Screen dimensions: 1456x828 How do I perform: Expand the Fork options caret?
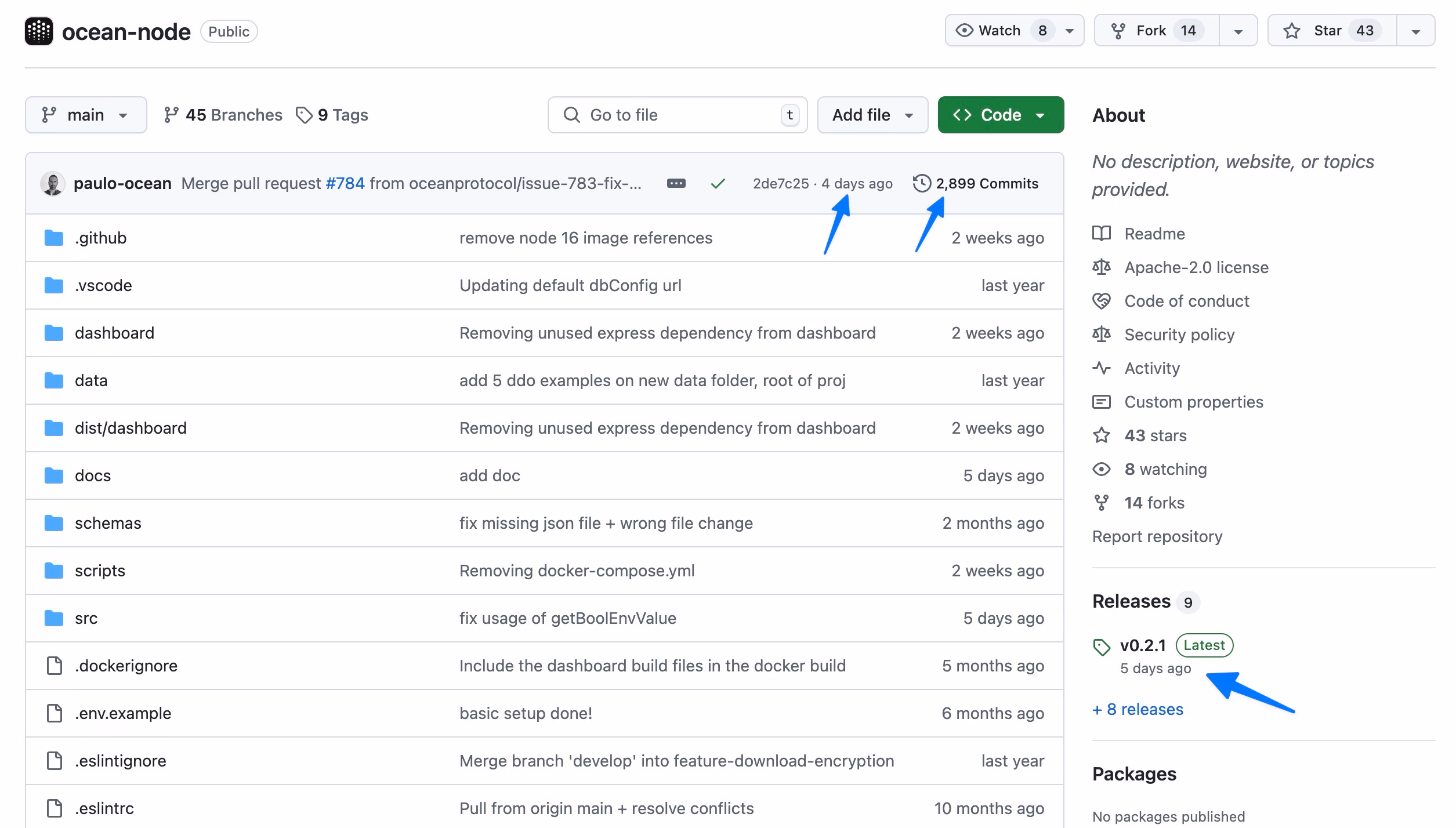(1237, 30)
